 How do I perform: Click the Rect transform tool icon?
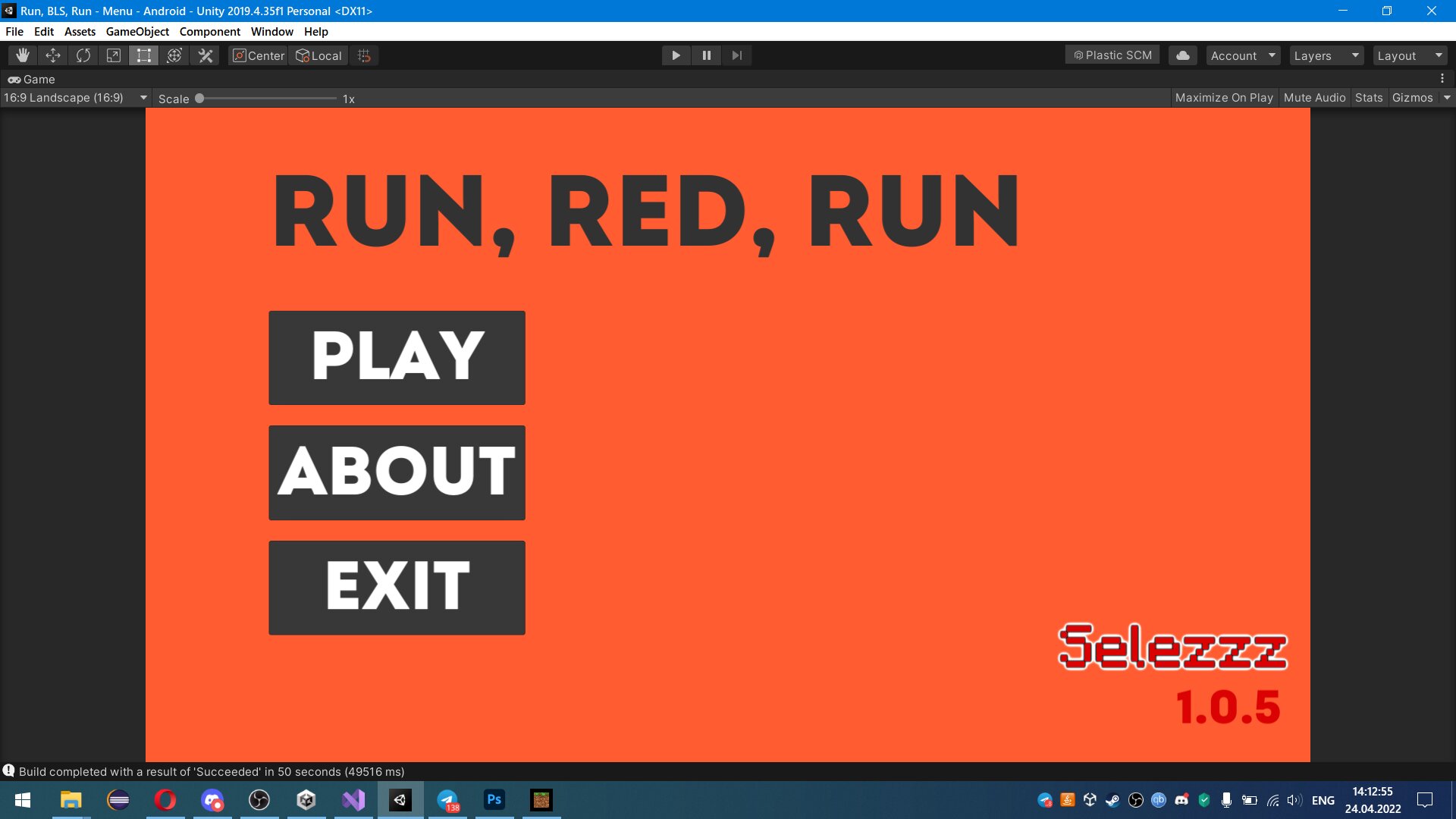(x=144, y=55)
